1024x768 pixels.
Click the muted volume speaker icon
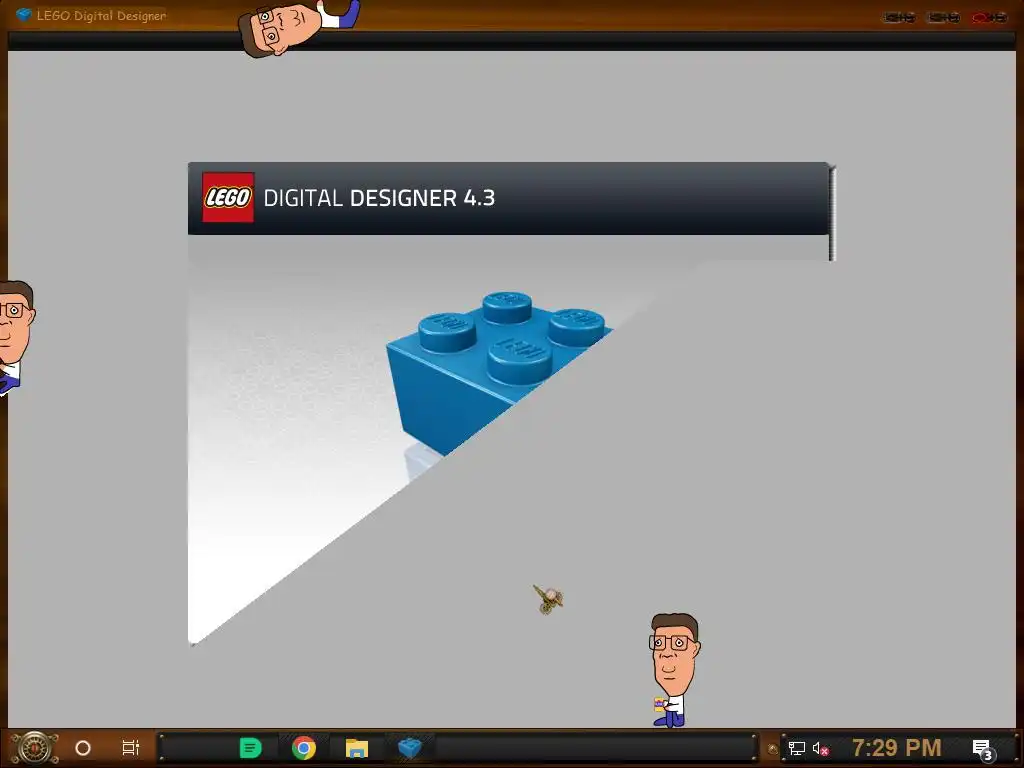click(821, 748)
